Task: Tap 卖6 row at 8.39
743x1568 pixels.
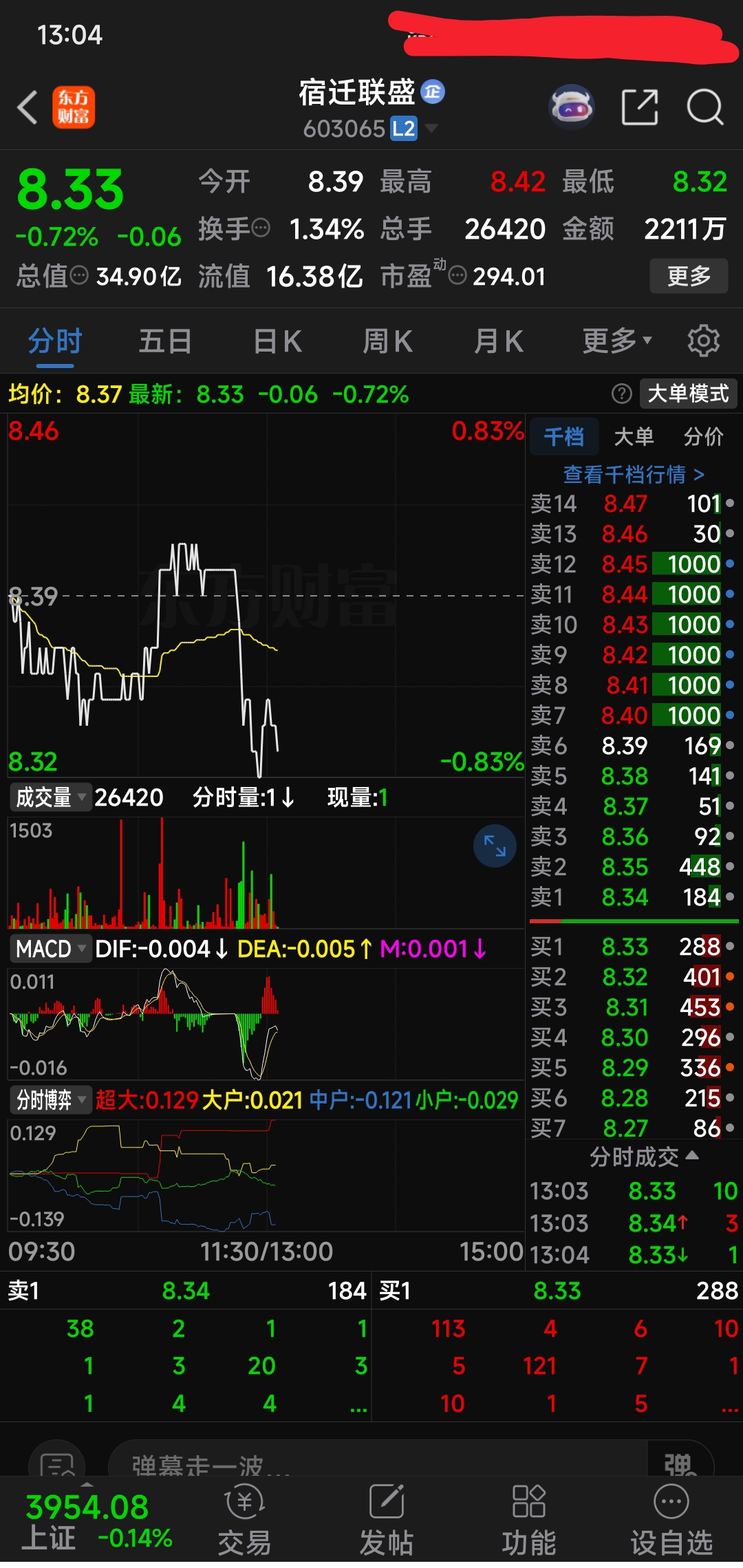Action: pos(633,745)
